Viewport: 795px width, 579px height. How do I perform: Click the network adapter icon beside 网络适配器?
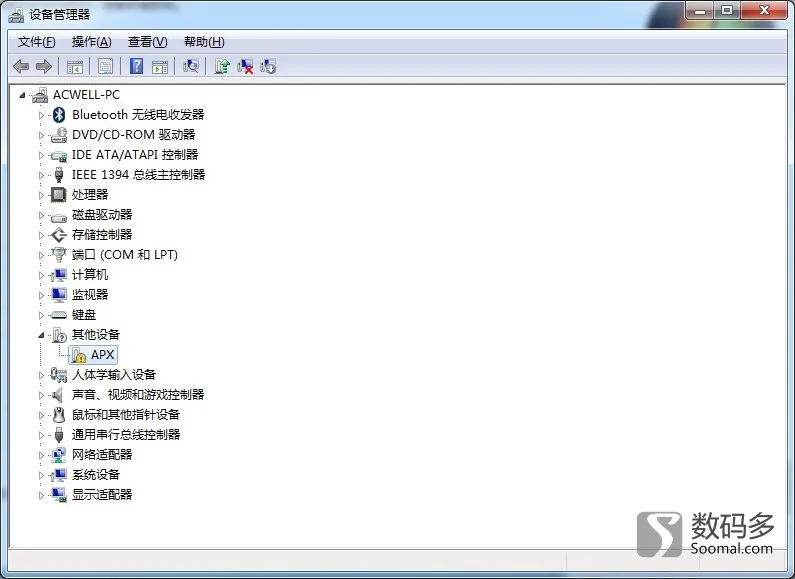point(59,455)
